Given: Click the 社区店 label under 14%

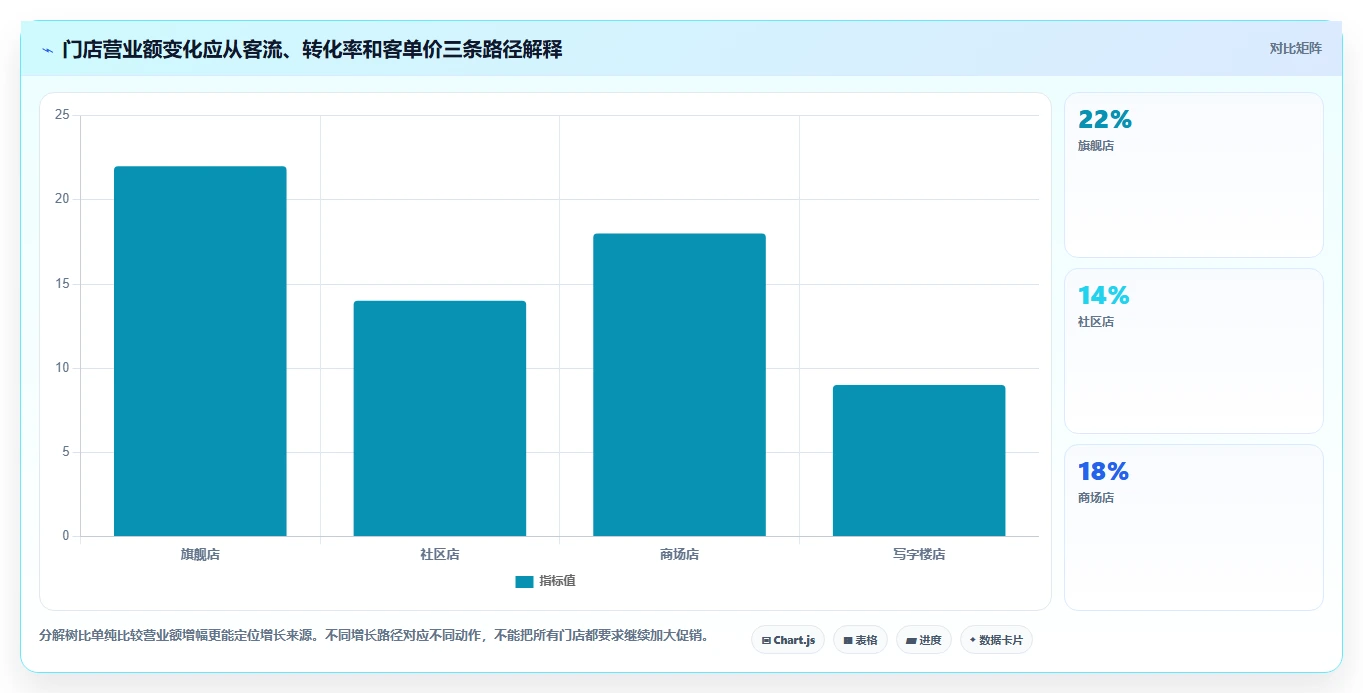Looking at the screenshot, I should pos(1096,322).
